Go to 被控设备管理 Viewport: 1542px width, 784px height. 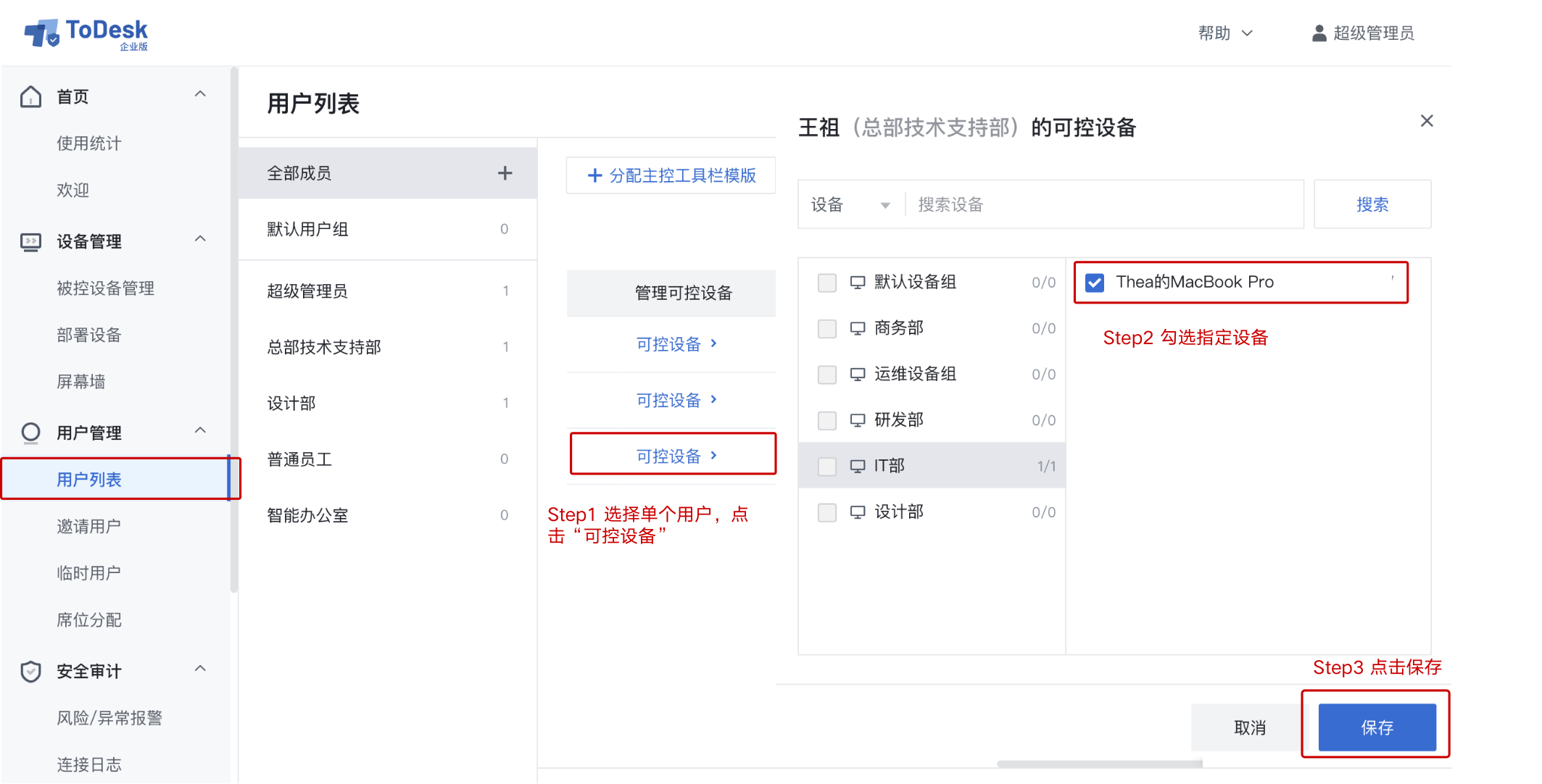pyautogui.click(x=106, y=288)
